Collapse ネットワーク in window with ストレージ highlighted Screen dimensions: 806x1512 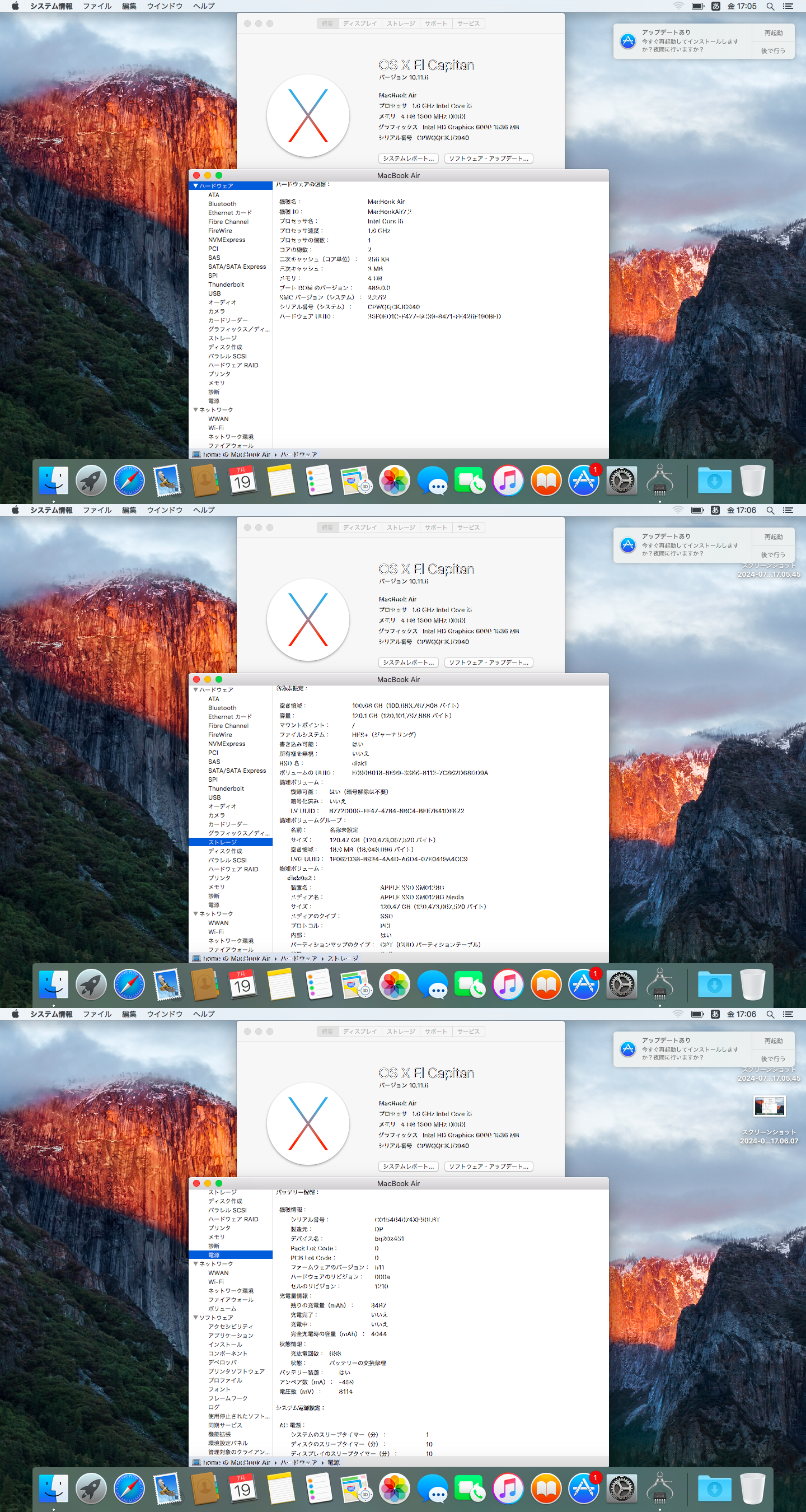point(195,913)
